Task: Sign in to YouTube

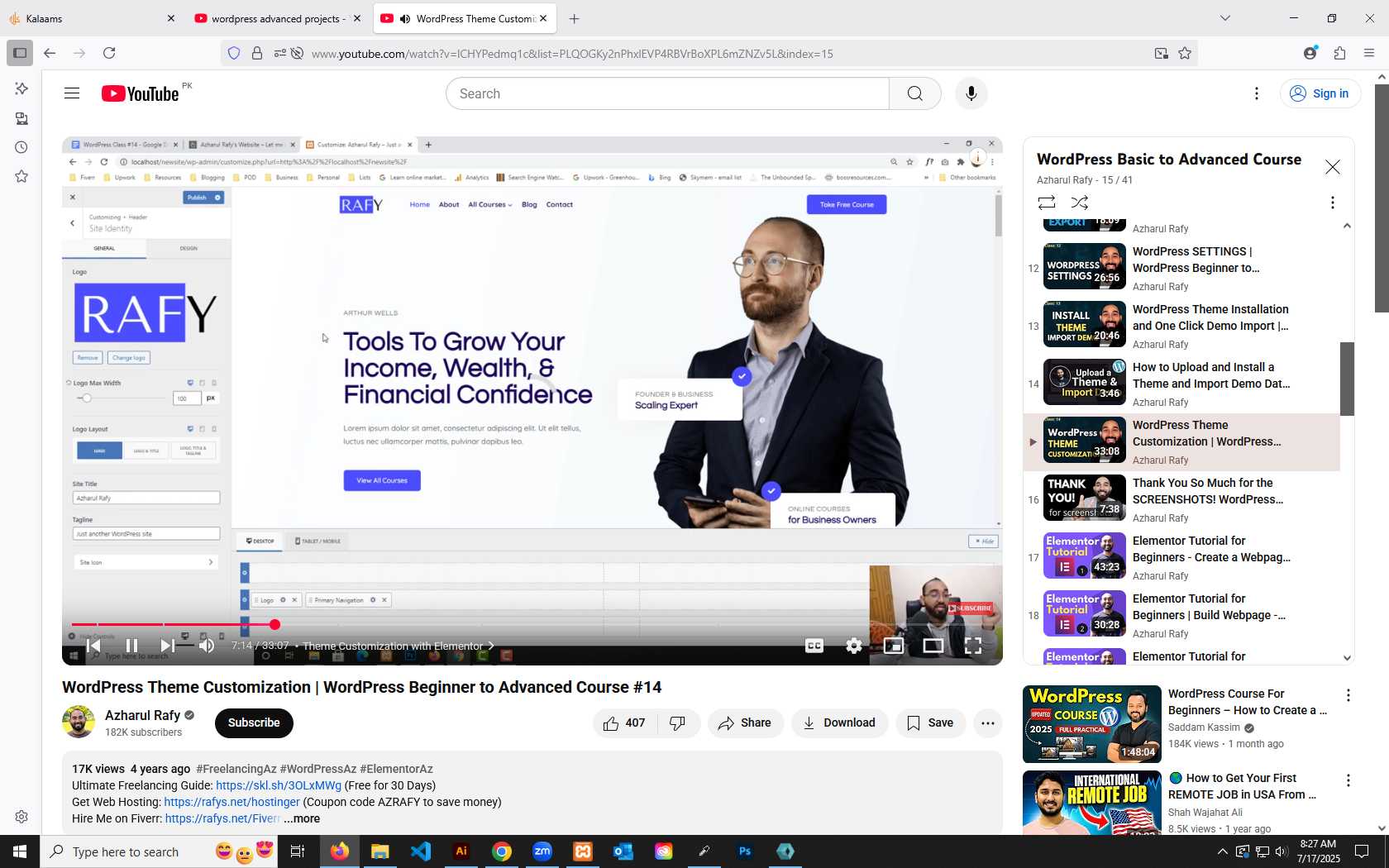Action: 1320,93
